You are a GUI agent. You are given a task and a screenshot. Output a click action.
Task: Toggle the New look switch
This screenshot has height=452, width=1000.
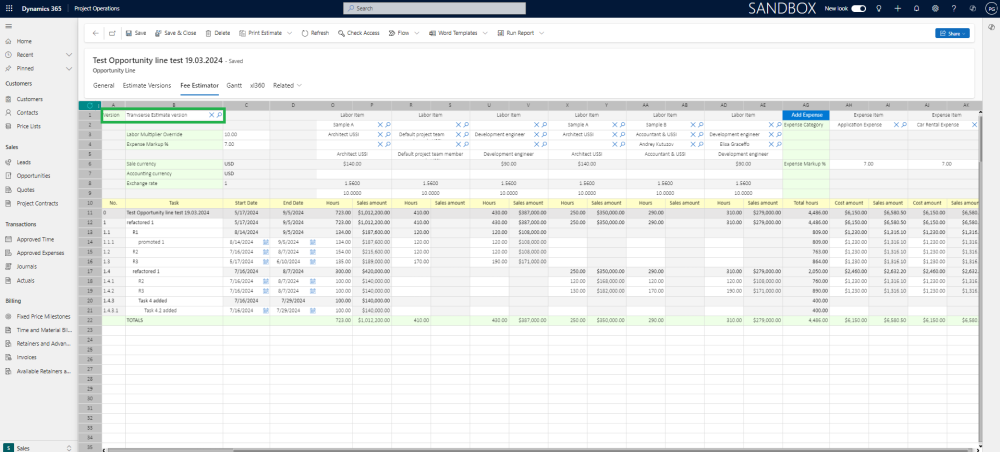click(x=858, y=8)
